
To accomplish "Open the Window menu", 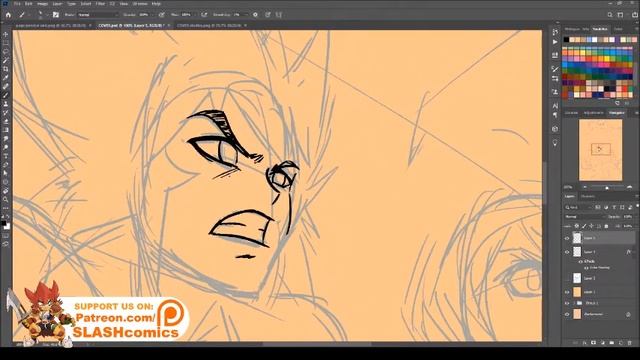I will coord(140,4).
